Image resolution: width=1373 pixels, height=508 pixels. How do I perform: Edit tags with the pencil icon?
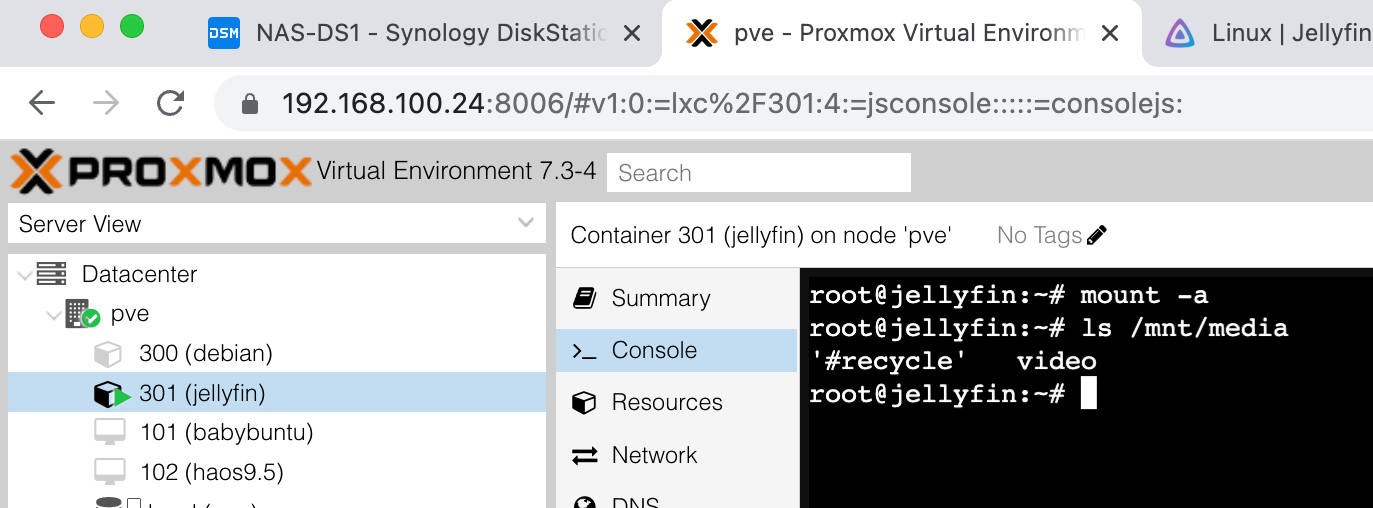click(x=1097, y=236)
